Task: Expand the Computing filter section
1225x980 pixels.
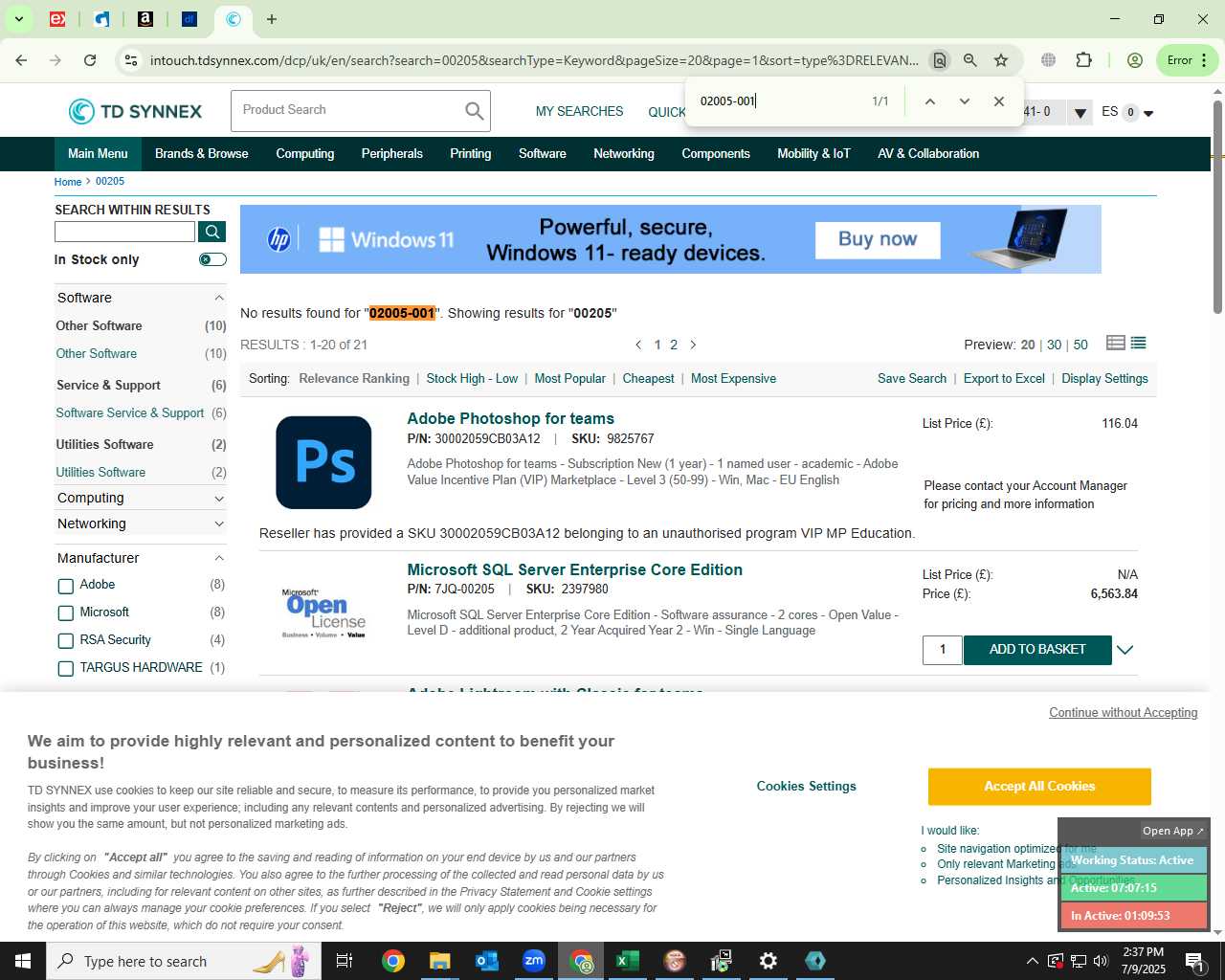Action: pos(219,499)
